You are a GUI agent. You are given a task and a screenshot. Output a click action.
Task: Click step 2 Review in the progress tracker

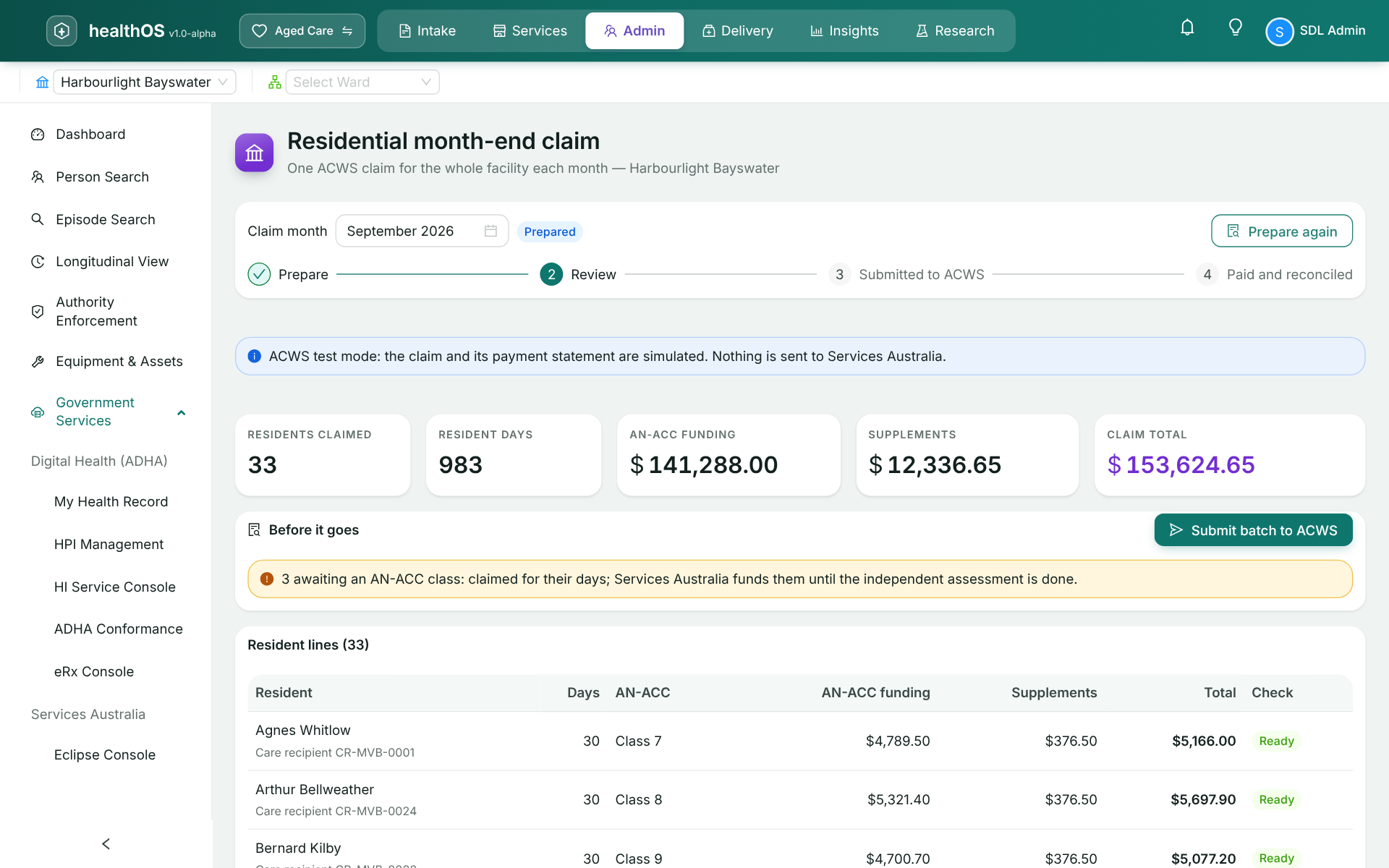pos(578,274)
